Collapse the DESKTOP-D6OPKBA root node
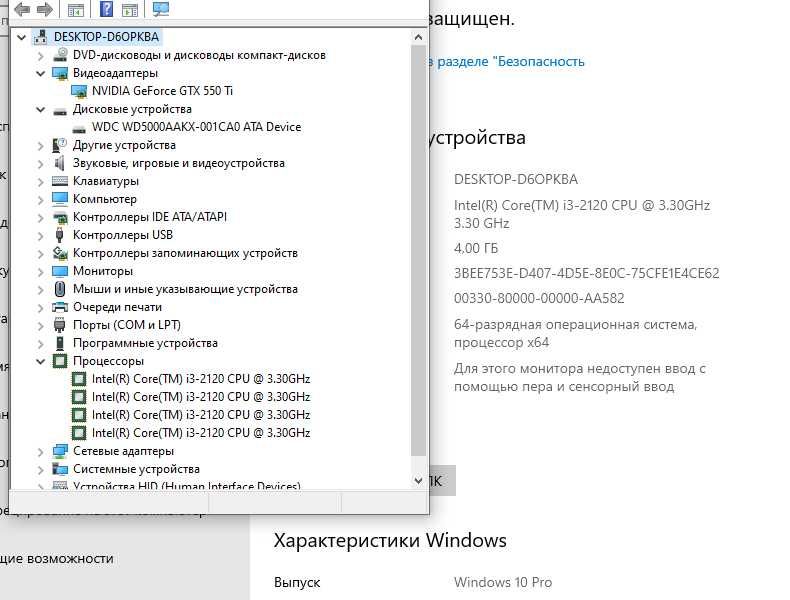The image size is (790, 600). tap(22, 37)
